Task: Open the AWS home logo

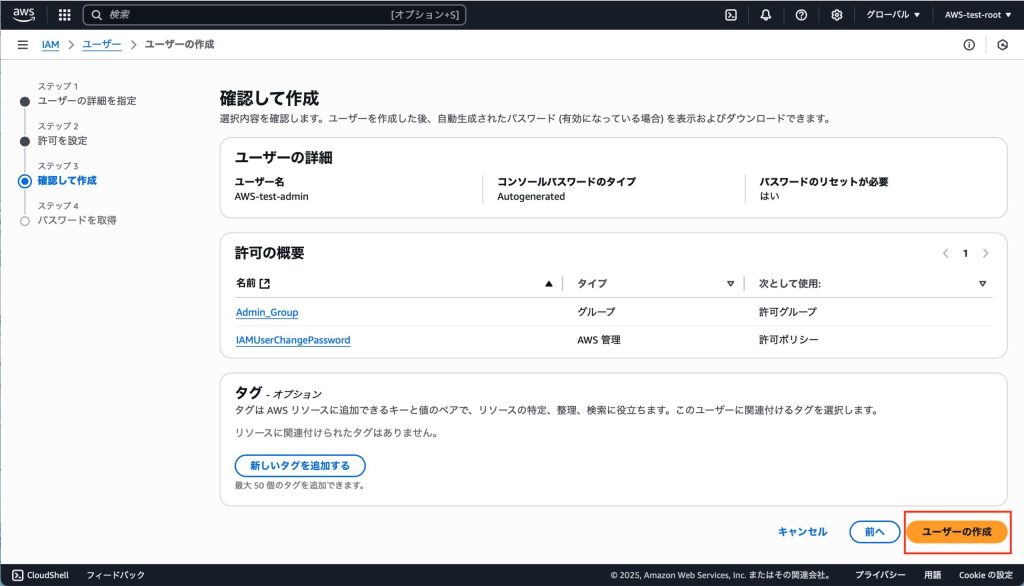Action: tap(24, 14)
